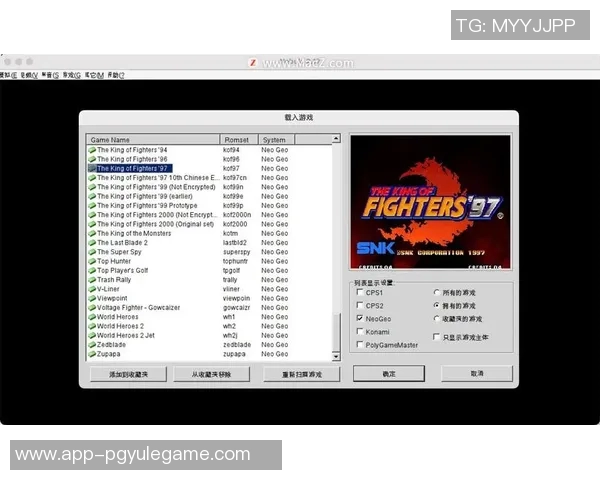Click the icon for The Last Blade 2
This screenshot has width=600, height=480.
coord(92,243)
